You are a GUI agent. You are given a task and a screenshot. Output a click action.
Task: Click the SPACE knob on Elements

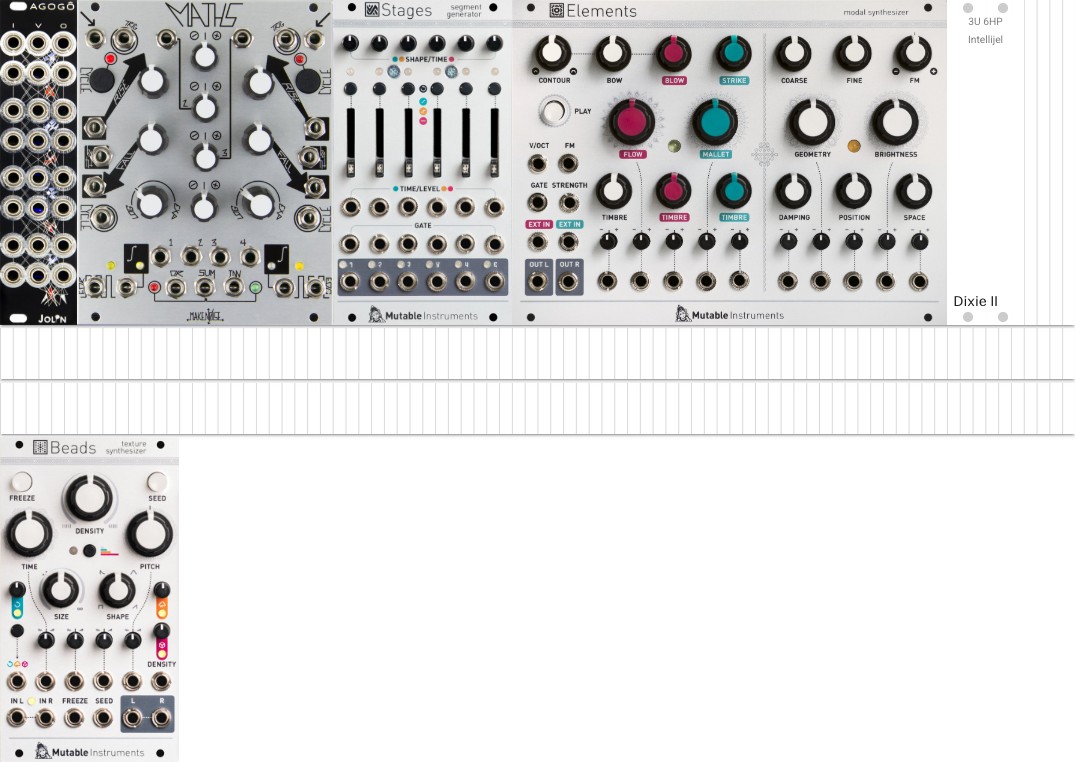[x=913, y=191]
